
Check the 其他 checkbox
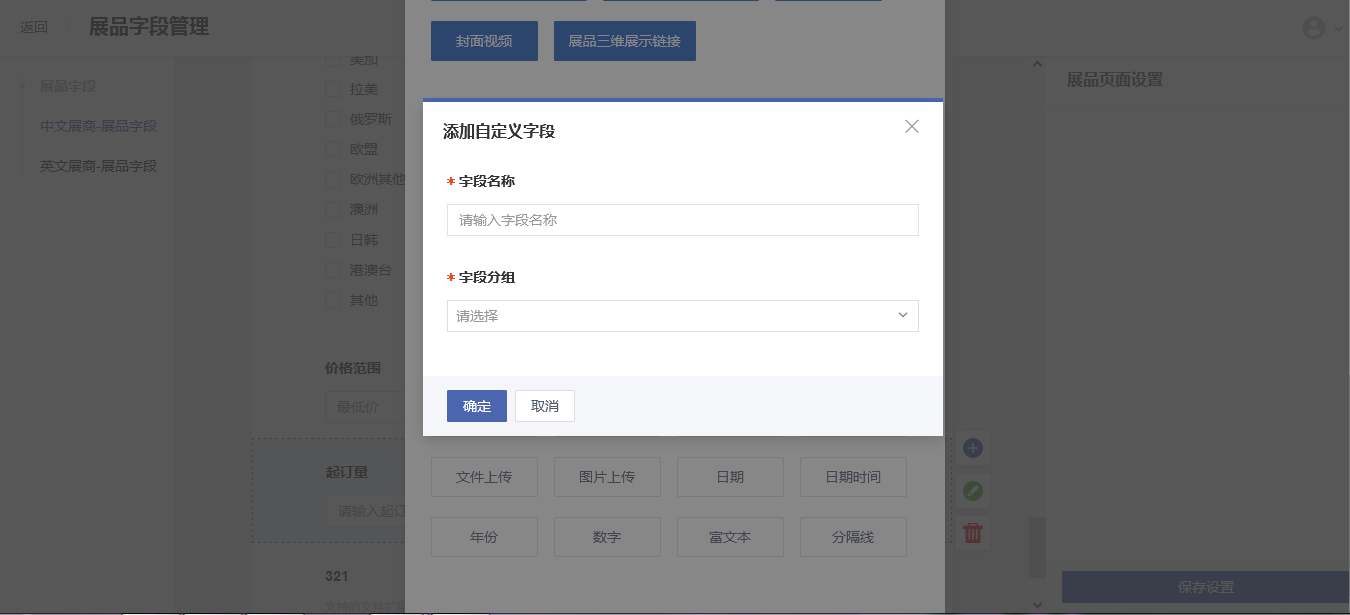333,300
